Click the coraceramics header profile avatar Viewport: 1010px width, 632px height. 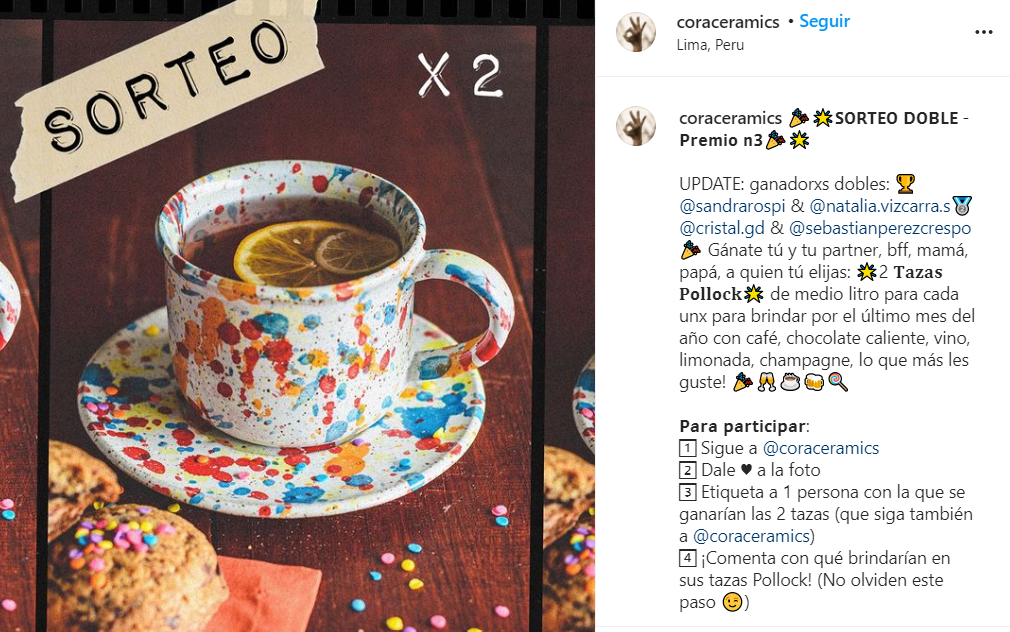pos(636,32)
